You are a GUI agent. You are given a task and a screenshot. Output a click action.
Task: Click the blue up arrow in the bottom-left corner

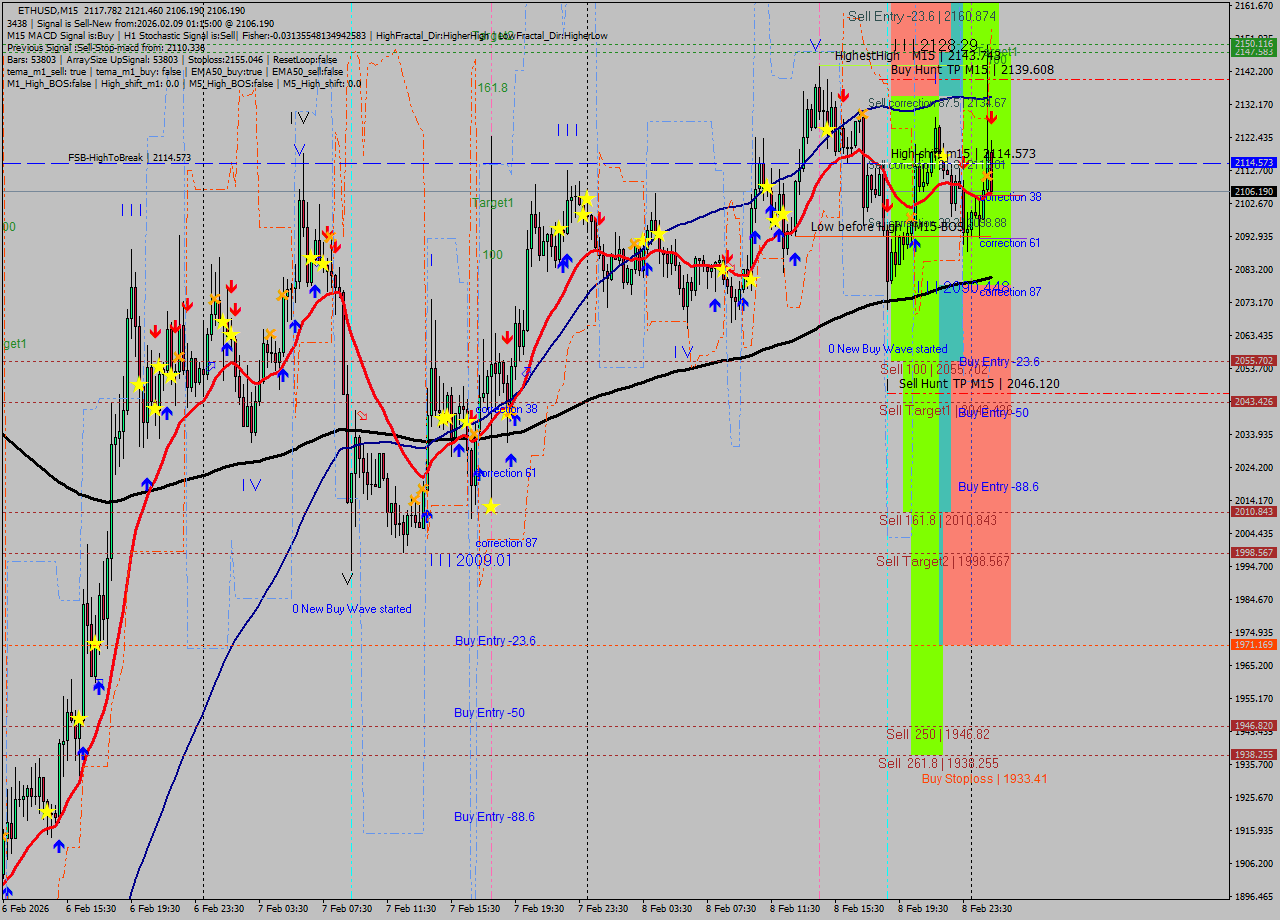(x=8, y=891)
